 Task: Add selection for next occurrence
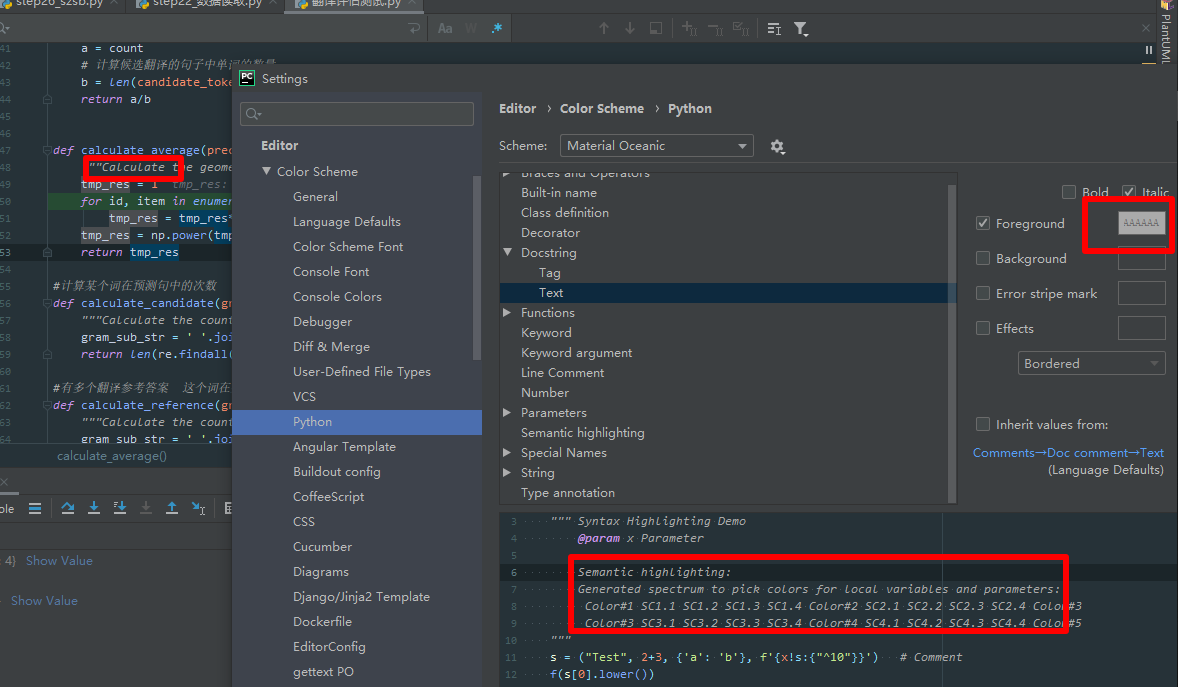[x=689, y=29]
